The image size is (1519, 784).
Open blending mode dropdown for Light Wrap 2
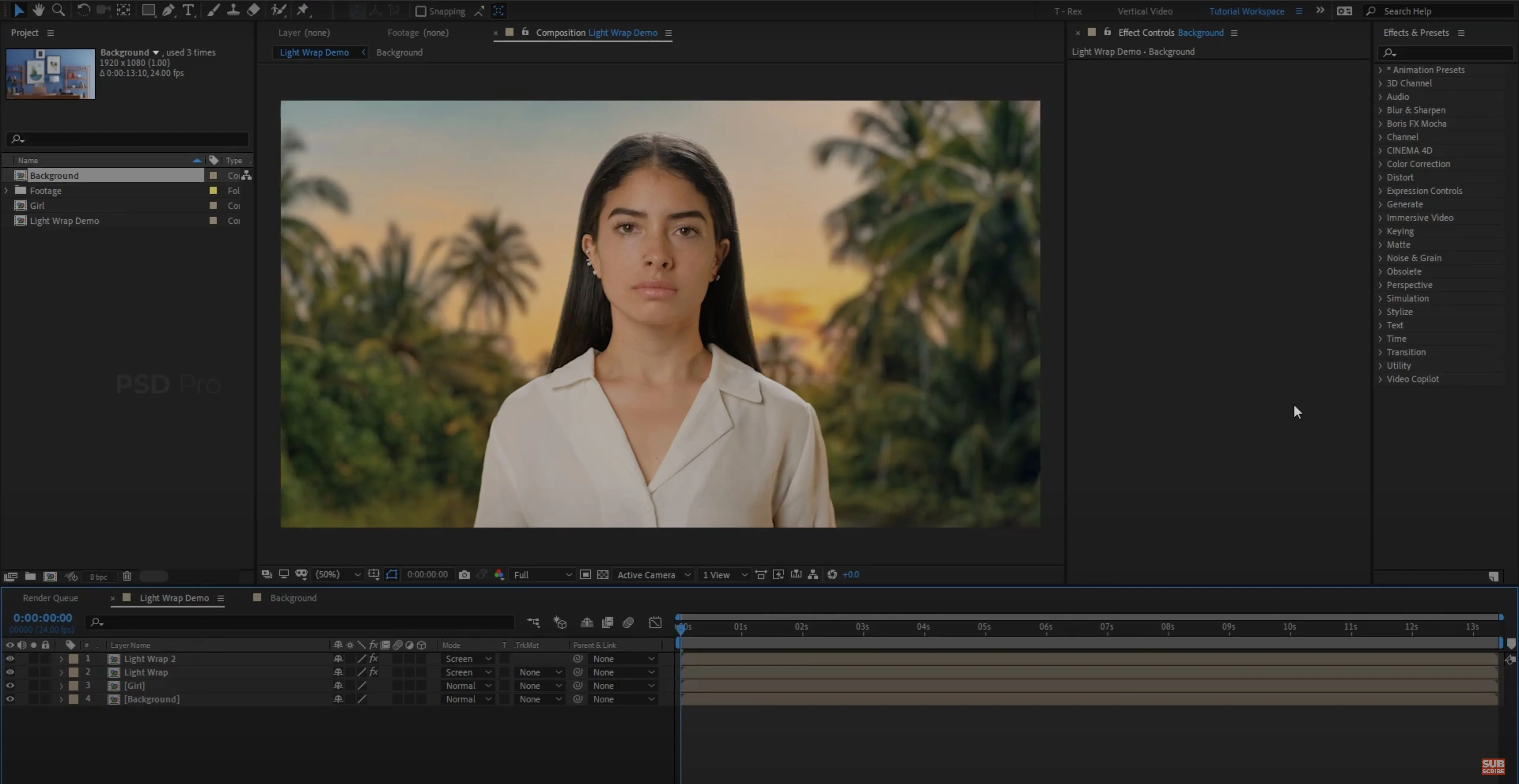tap(468, 659)
